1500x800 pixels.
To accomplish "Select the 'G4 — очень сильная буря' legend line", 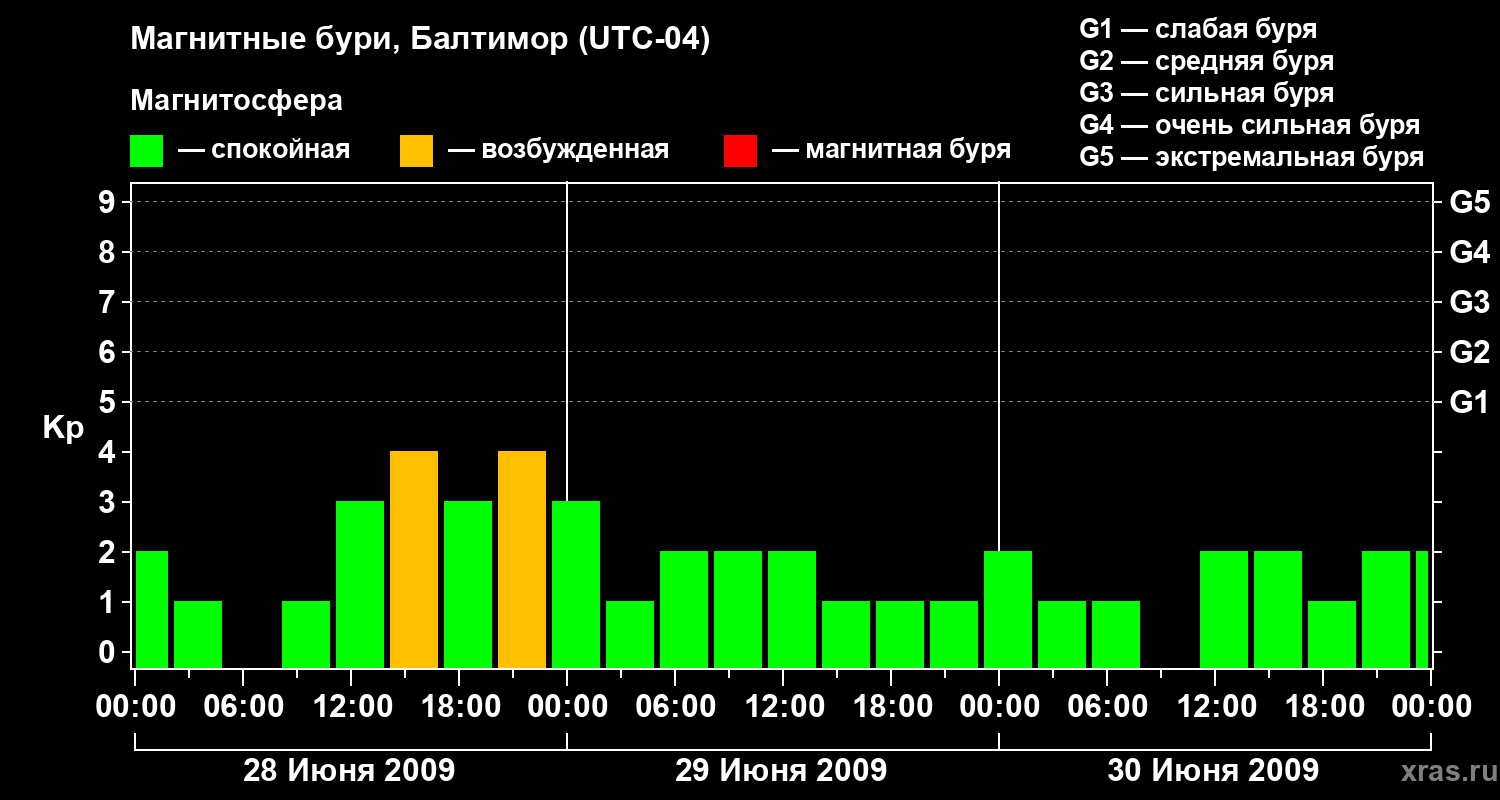I will point(1249,125).
